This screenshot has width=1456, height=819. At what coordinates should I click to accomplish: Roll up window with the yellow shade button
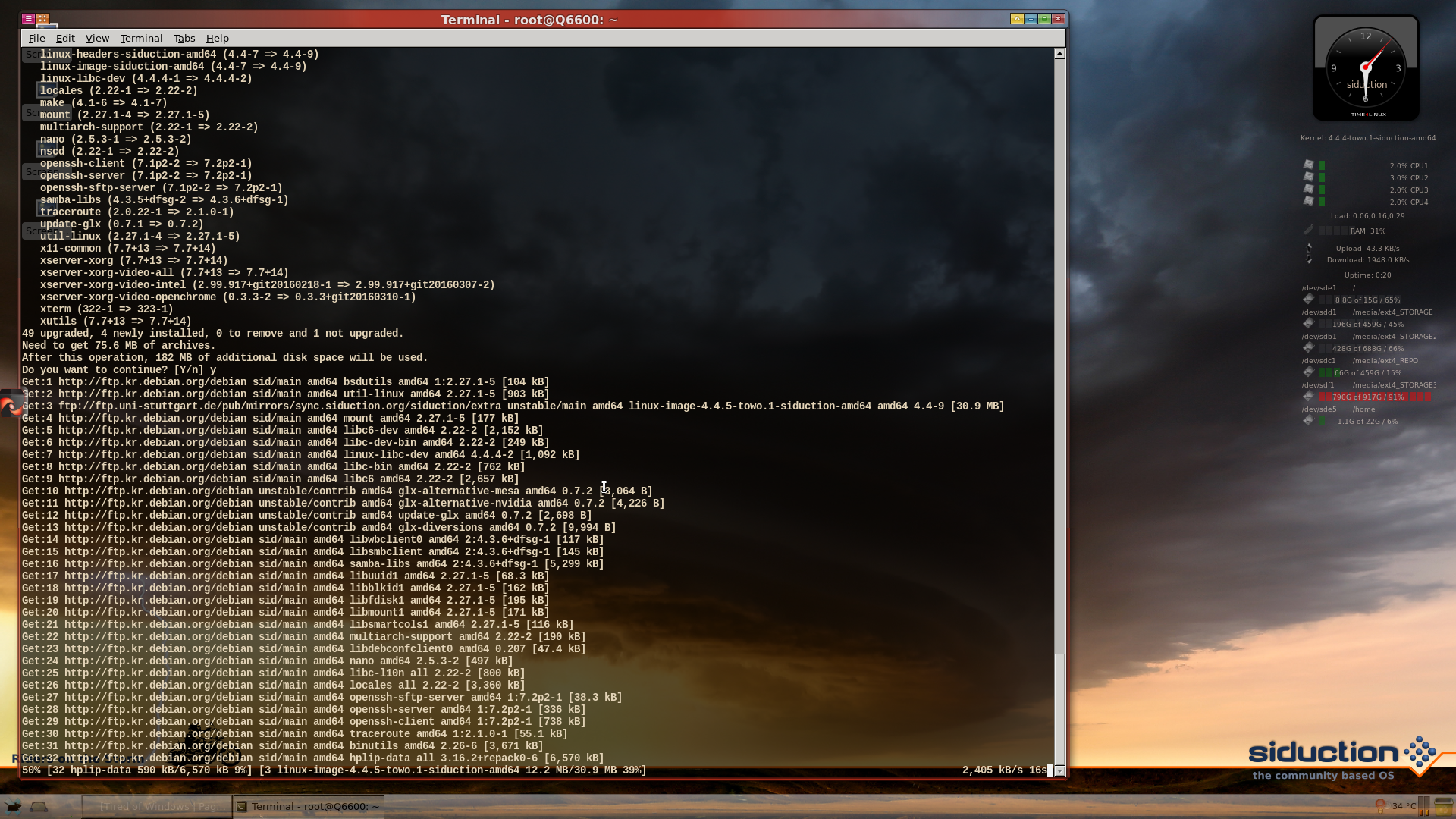point(1017,19)
